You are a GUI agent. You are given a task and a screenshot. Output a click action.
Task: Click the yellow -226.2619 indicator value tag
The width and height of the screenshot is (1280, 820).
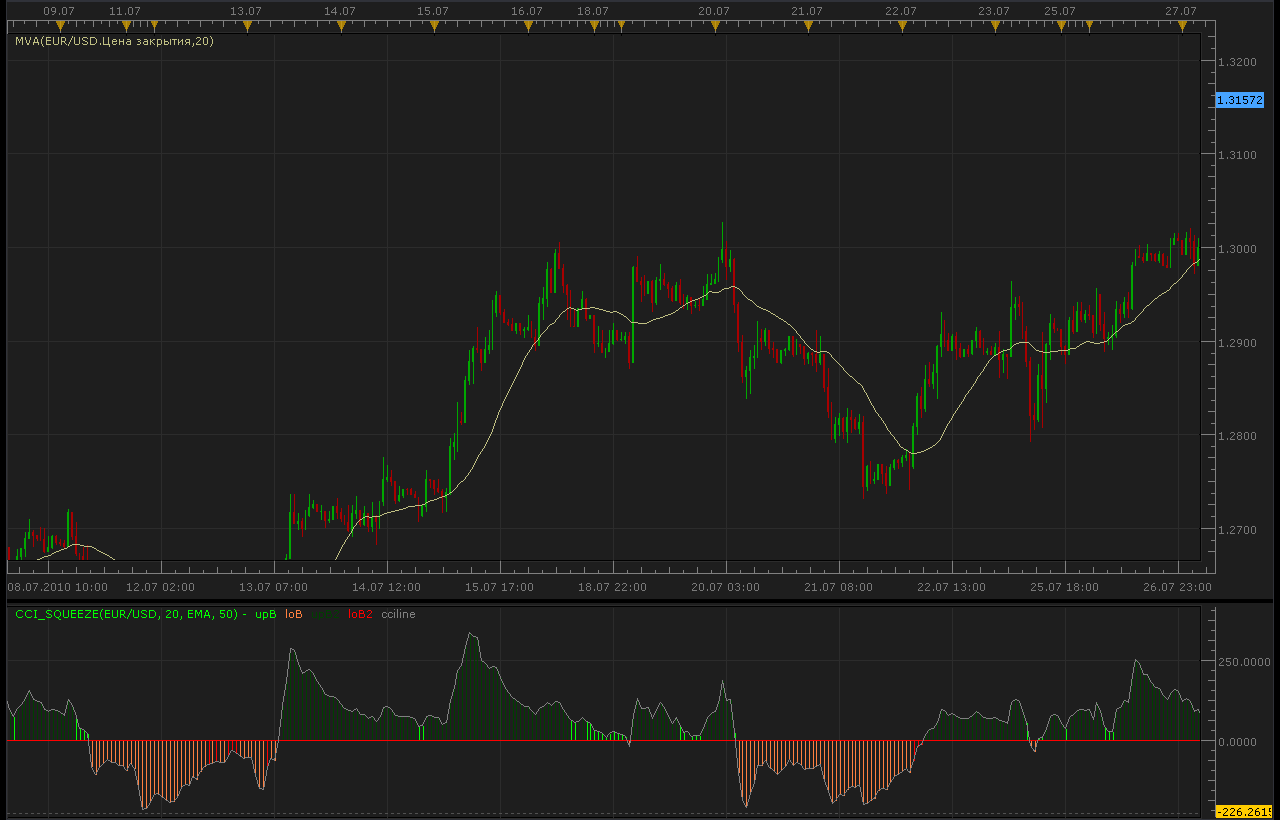tap(1243, 811)
